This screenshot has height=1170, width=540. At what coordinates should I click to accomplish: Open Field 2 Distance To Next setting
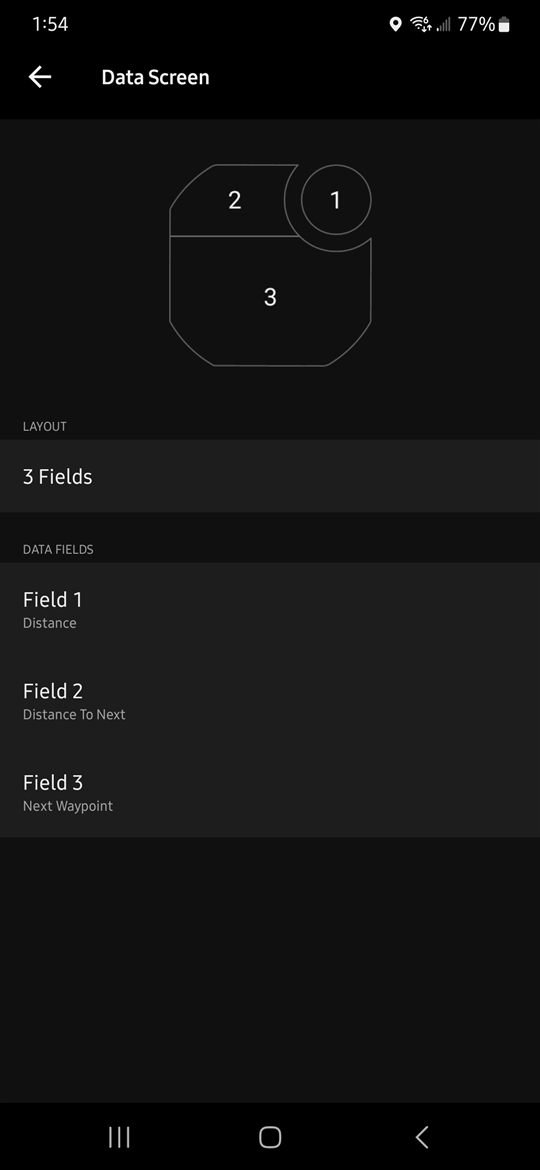pyautogui.click(x=270, y=701)
